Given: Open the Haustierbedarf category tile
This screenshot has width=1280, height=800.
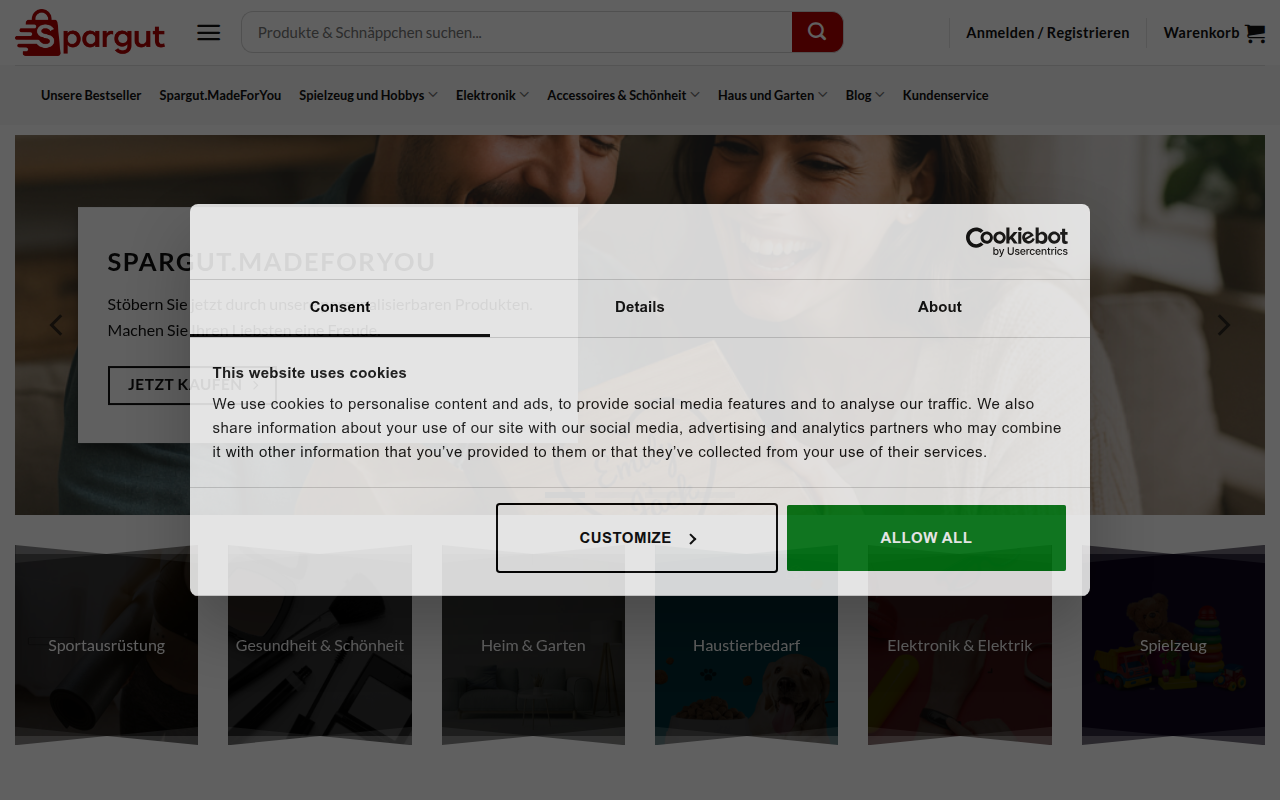Looking at the screenshot, I should (x=746, y=645).
